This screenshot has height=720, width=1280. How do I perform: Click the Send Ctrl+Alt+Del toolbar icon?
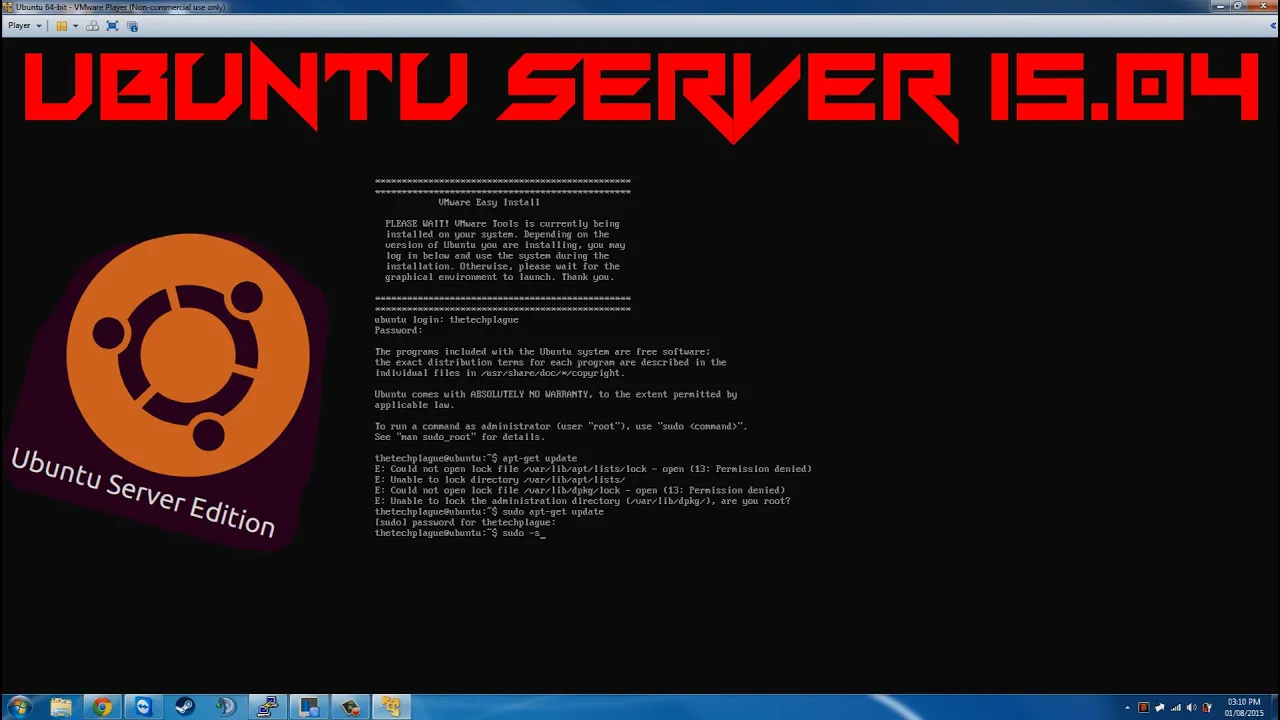point(93,26)
